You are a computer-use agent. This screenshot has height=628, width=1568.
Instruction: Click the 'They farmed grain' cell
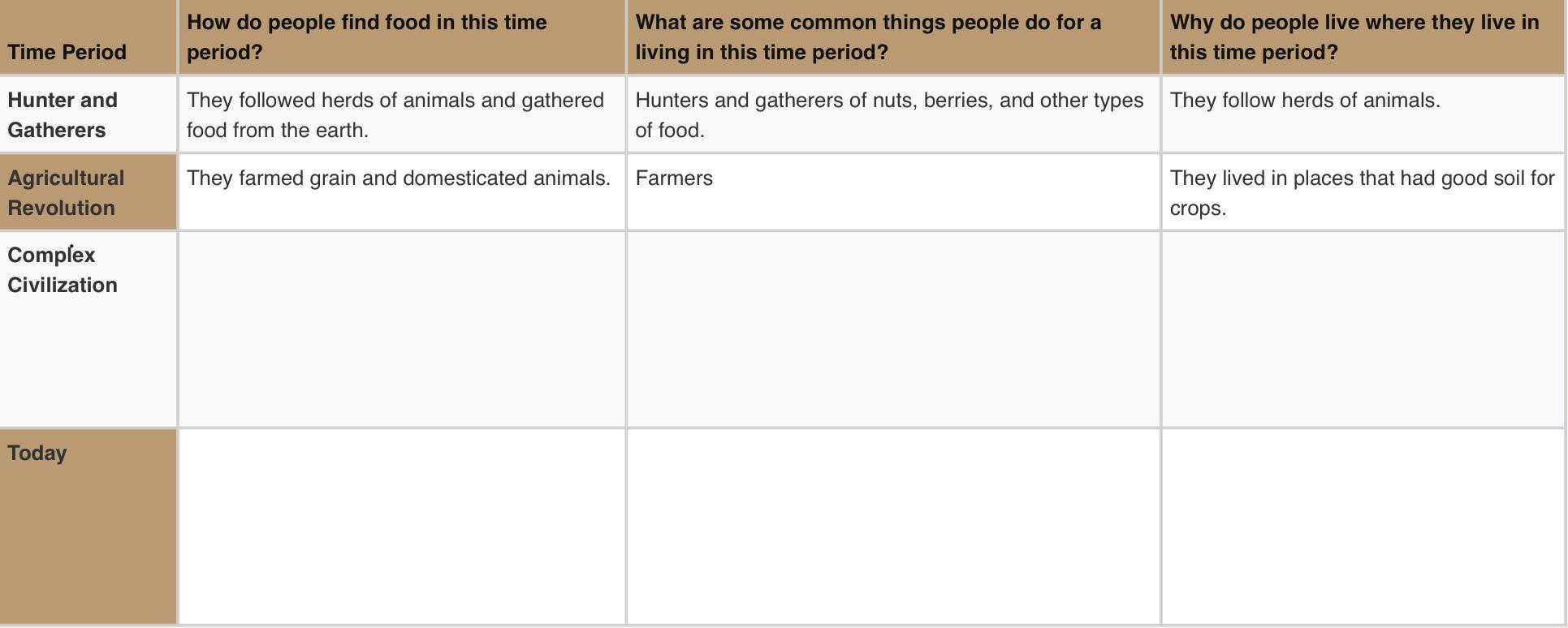[x=402, y=192]
